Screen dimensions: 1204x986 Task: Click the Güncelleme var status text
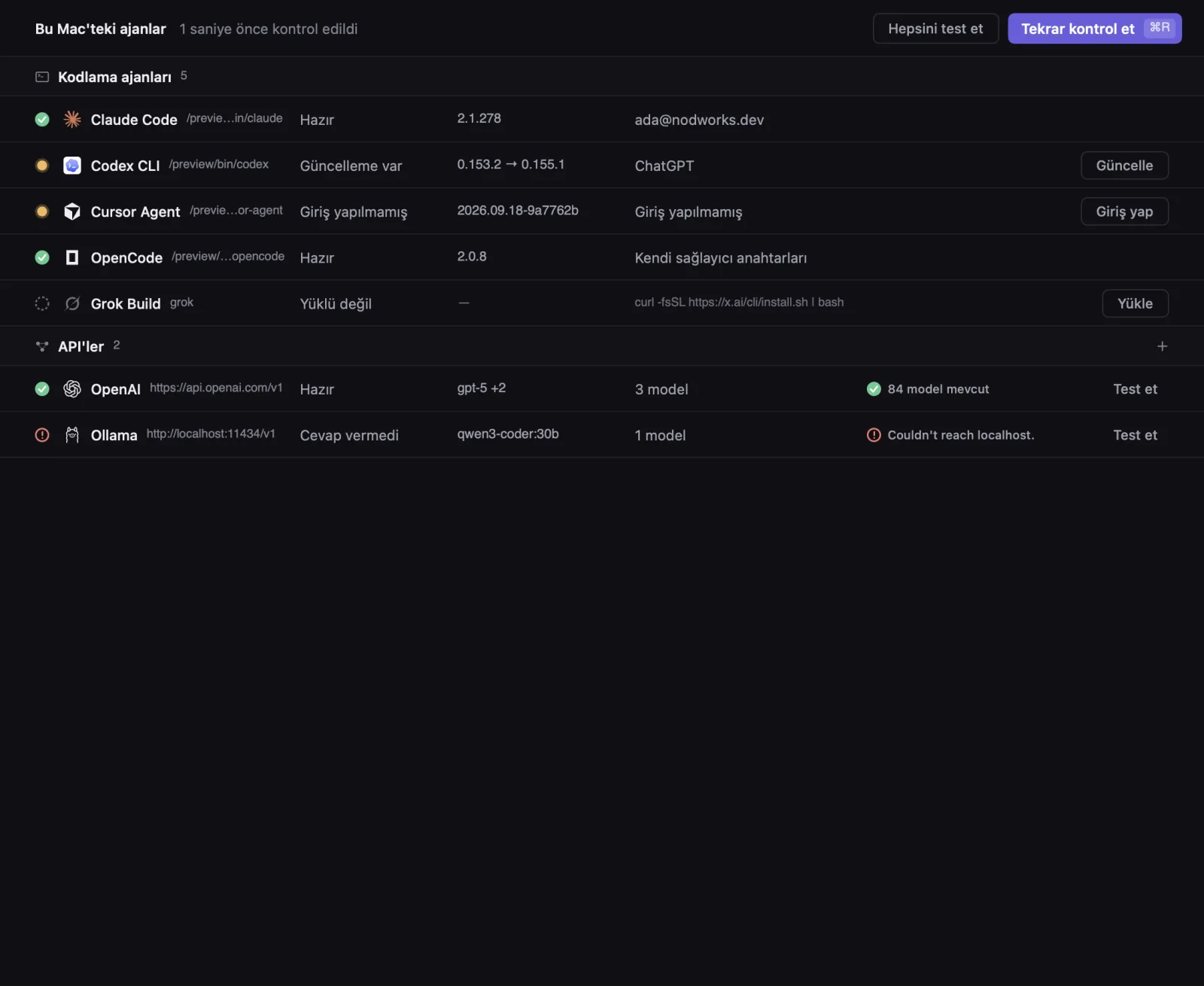coord(351,166)
